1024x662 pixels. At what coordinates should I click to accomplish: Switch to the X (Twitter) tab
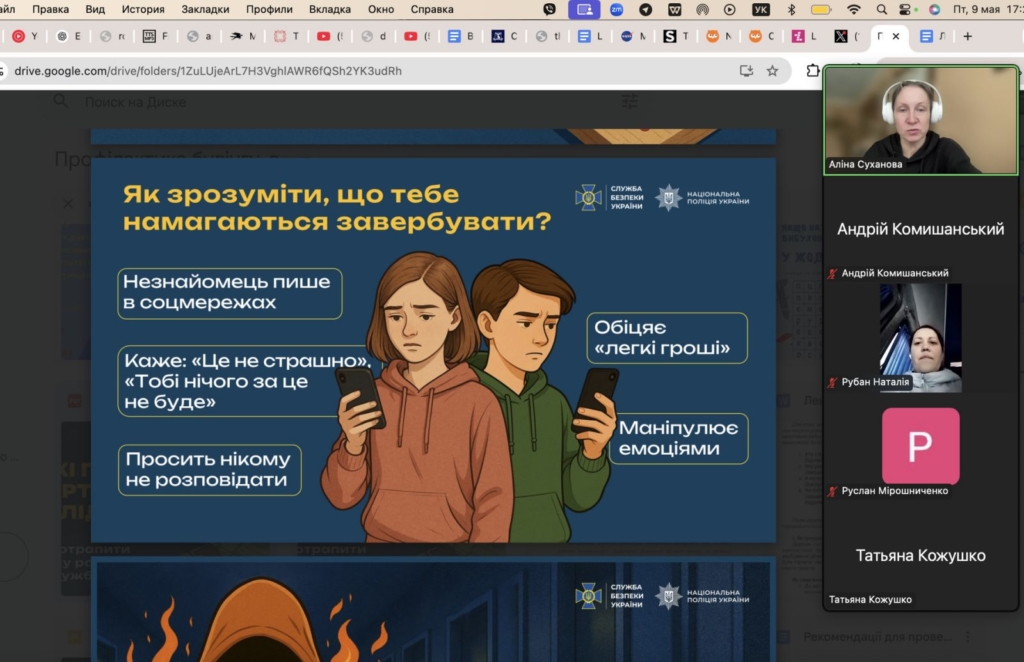coord(840,36)
